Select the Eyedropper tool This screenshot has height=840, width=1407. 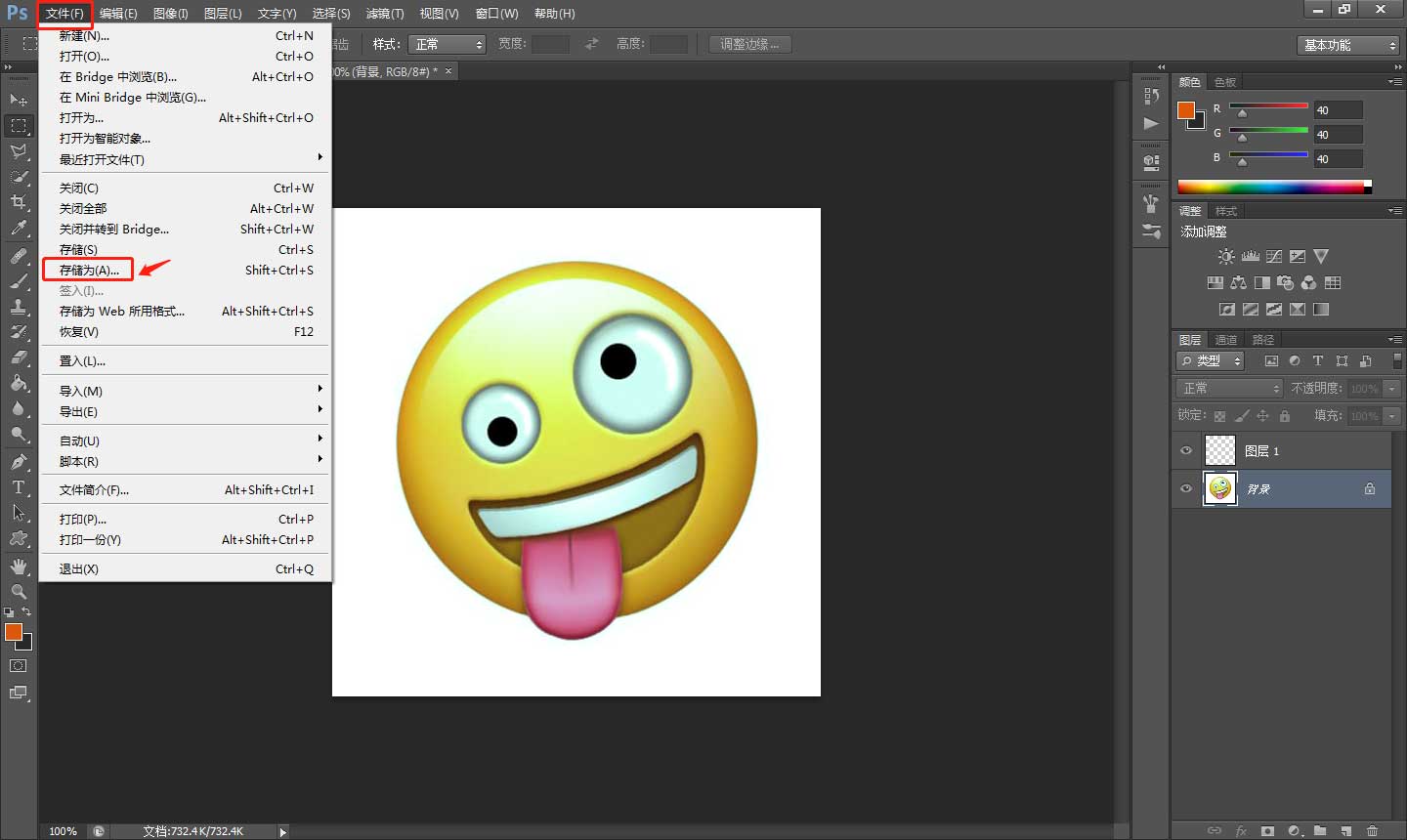pyautogui.click(x=19, y=229)
